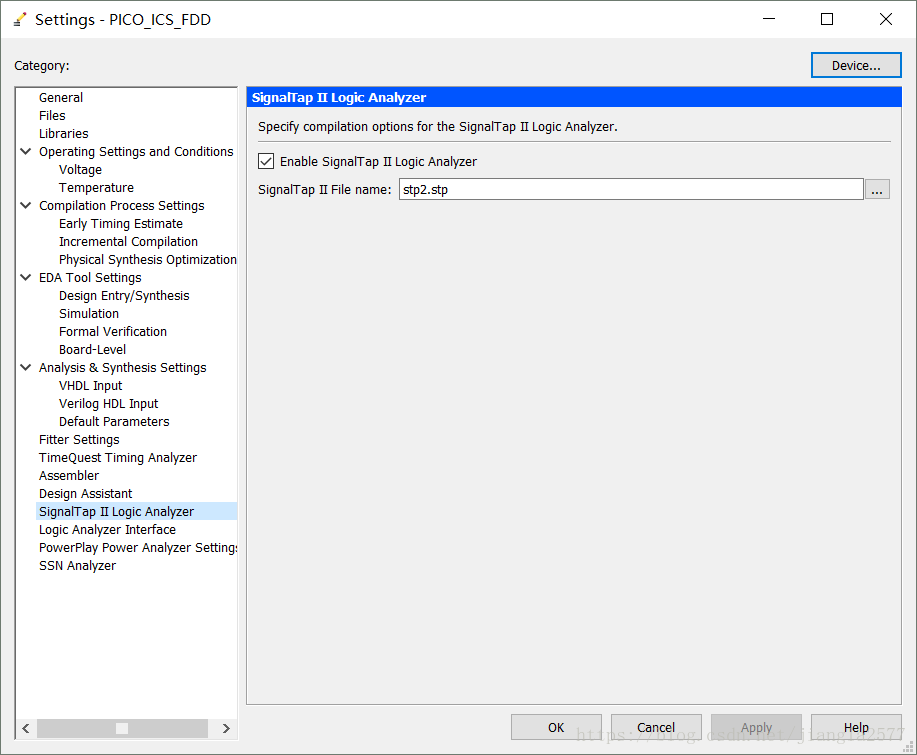917x755 pixels.
Task: Select VHDL Input category
Action: (91, 386)
